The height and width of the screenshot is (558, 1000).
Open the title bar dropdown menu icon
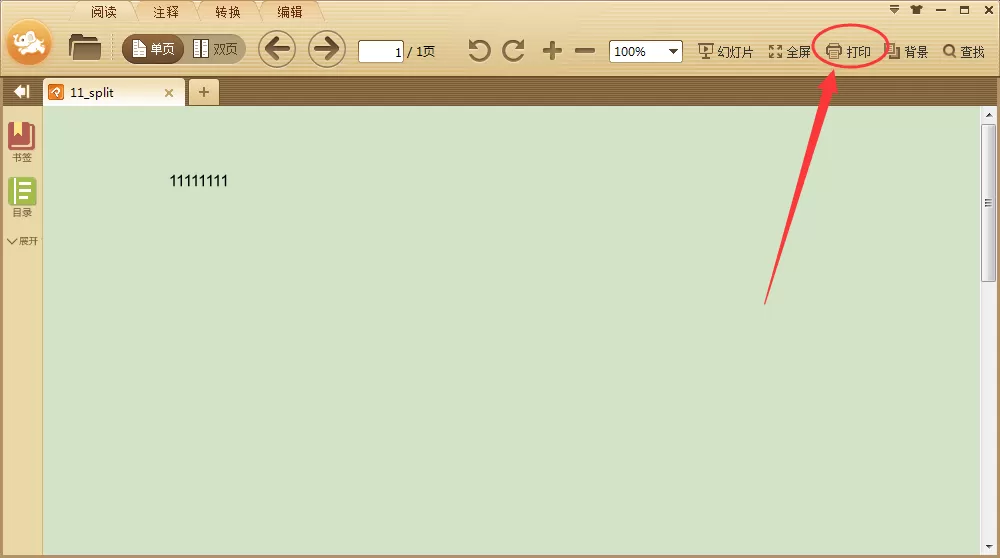coord(894,10)
